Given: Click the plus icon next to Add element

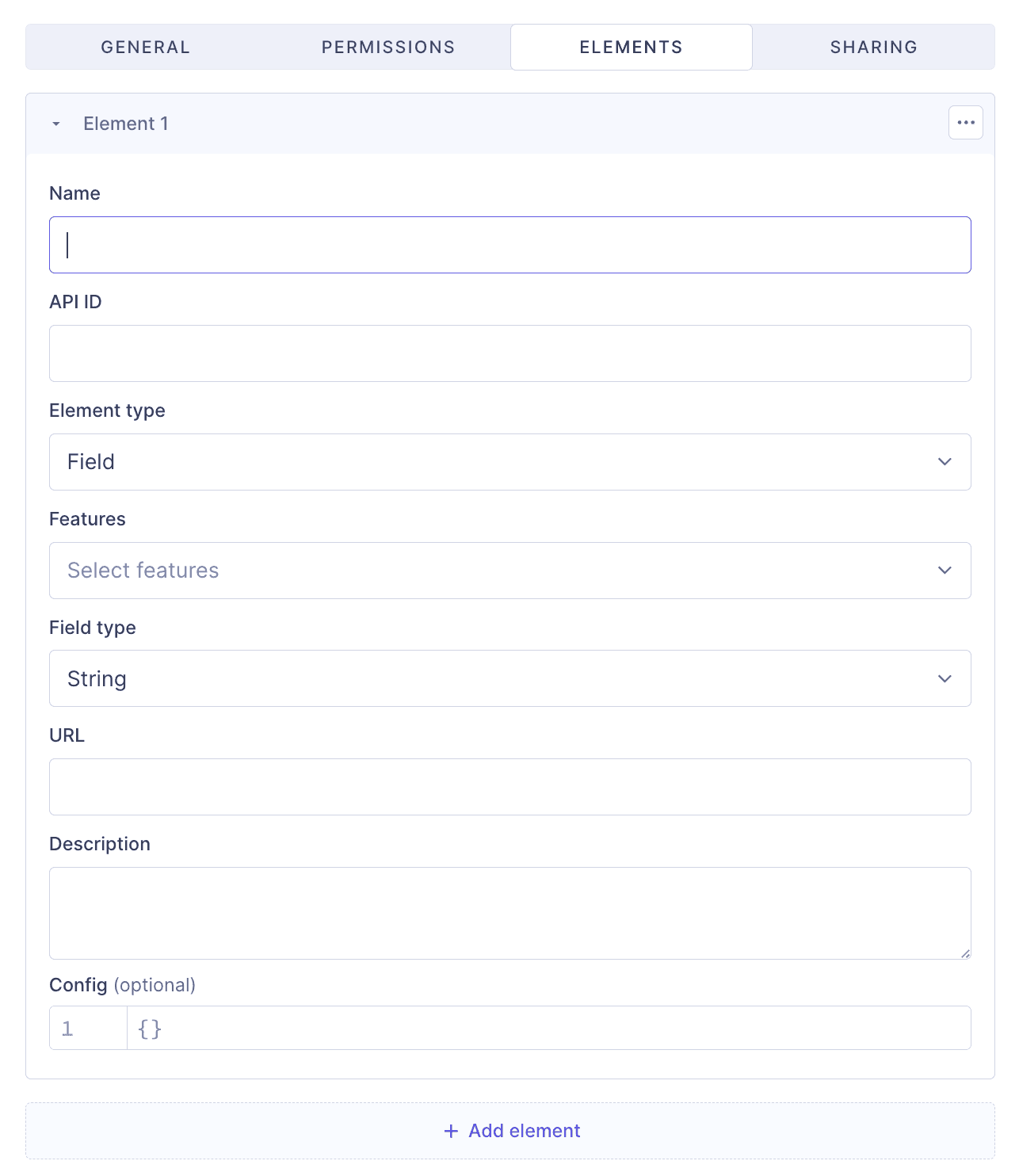Looking at the screenshot, I should (x=450, y=1131).
